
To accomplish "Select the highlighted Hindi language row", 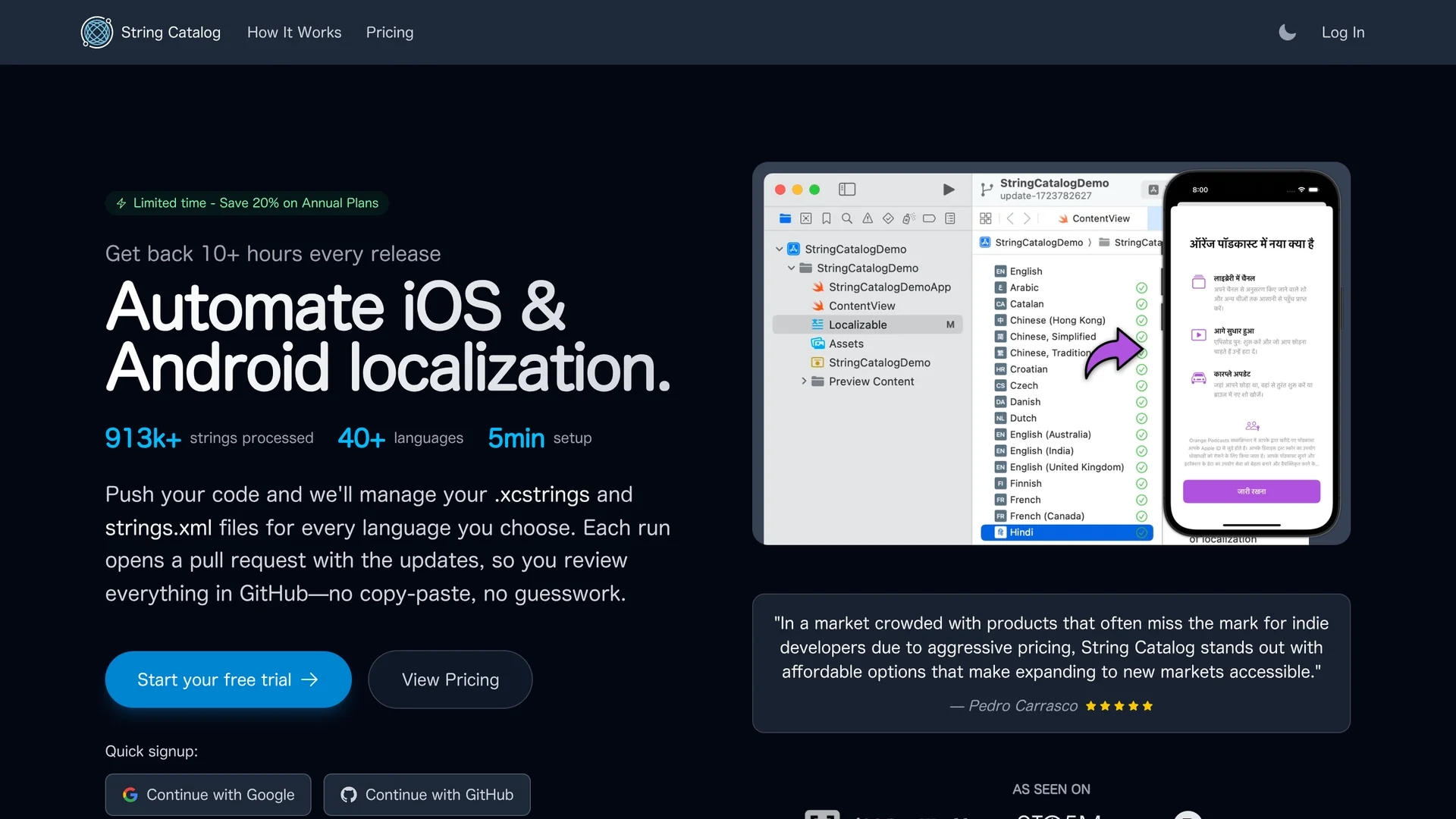I will (x=1067, y=532).
